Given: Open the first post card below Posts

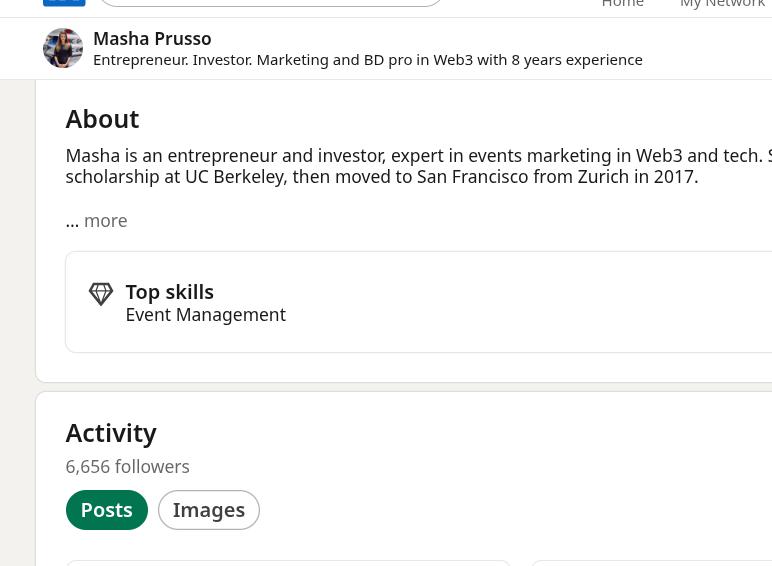Looking at the screenshot, I should pos(288,563).
